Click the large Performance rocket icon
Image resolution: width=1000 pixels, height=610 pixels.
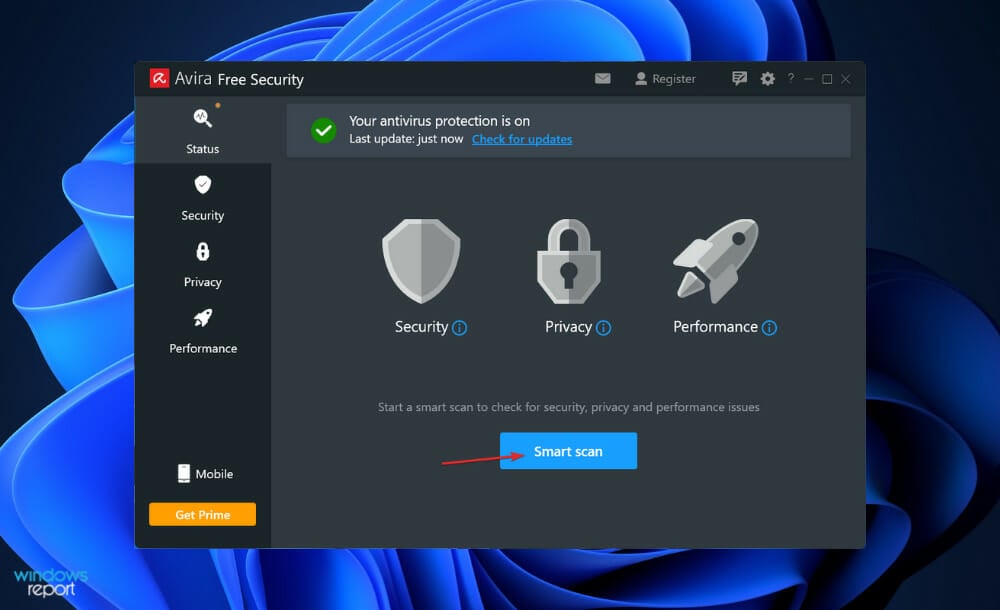716,260
